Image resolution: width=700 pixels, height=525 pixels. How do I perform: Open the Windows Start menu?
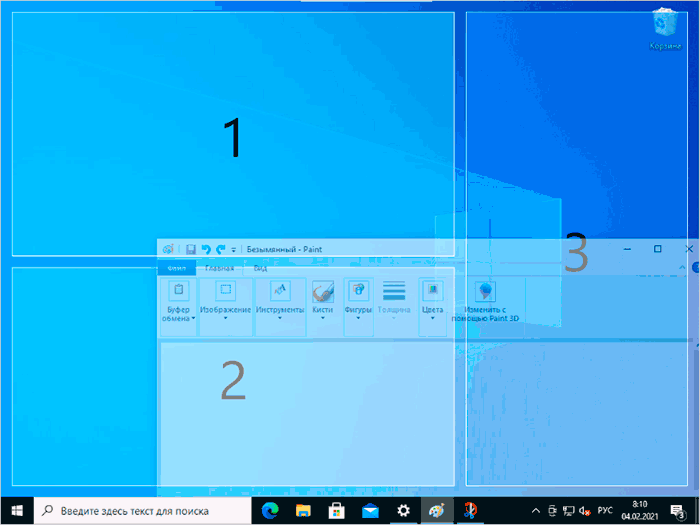(x=17, y=511)
